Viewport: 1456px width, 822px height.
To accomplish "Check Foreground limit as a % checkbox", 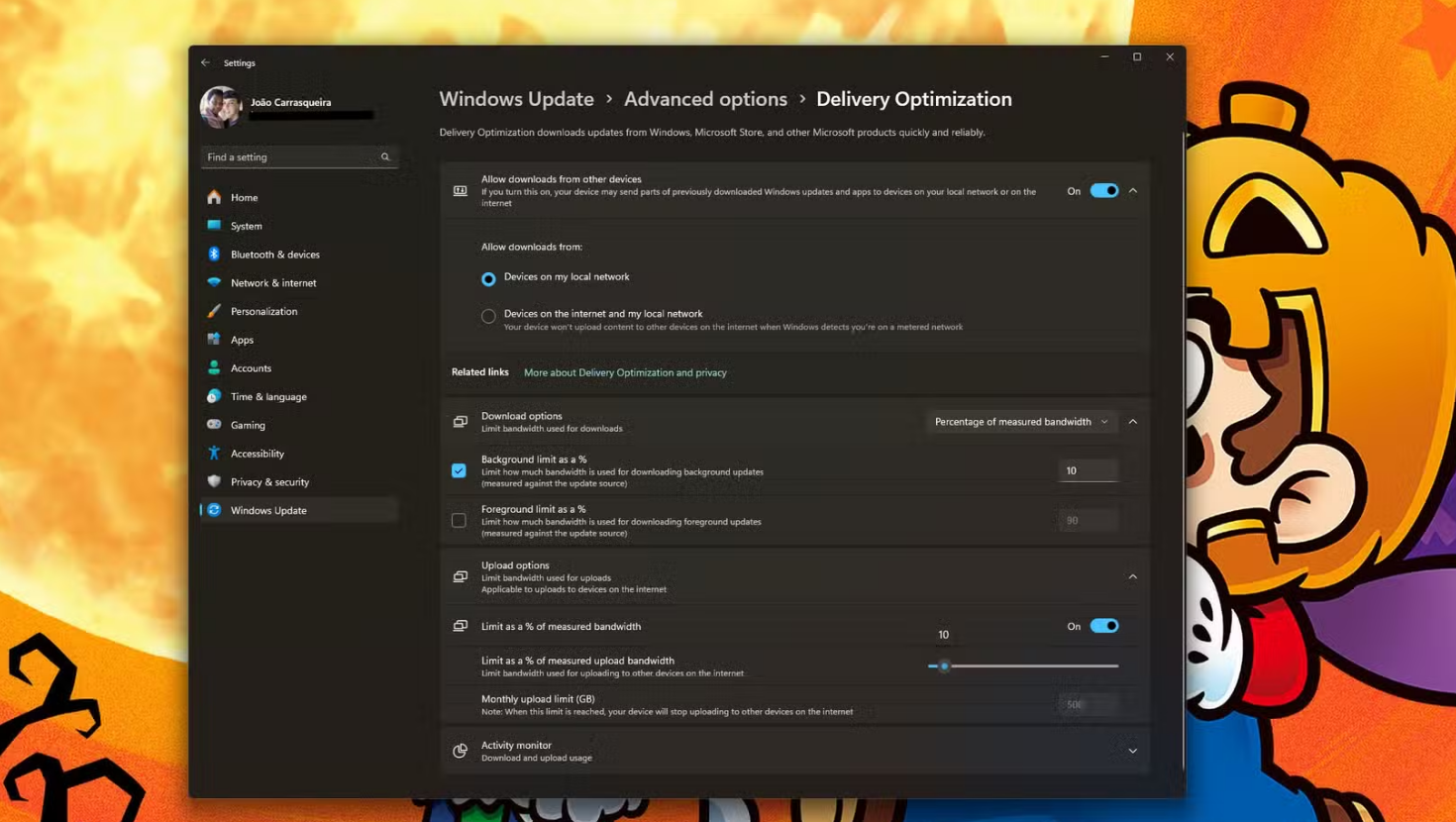I will tap(459, 520).
